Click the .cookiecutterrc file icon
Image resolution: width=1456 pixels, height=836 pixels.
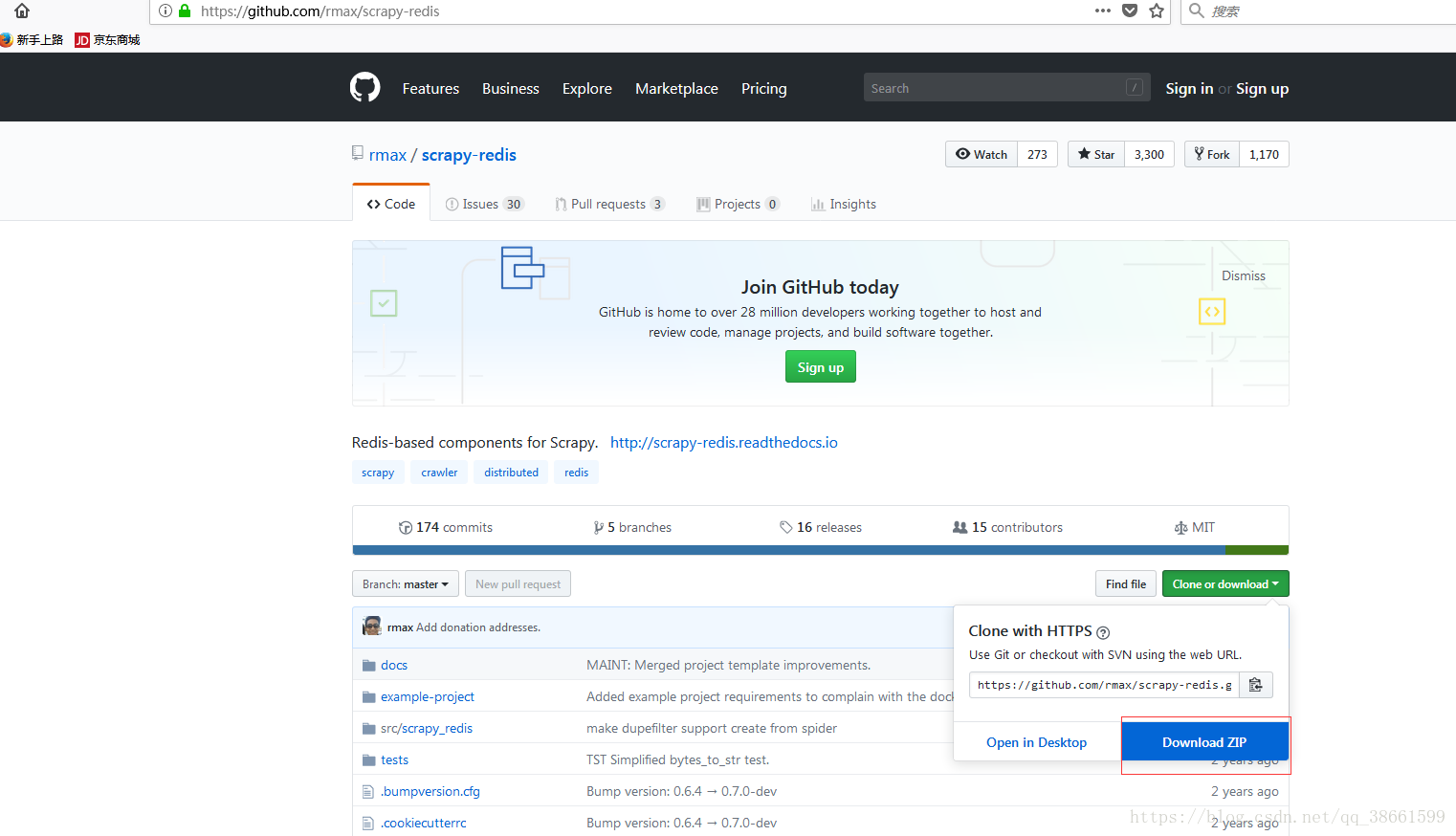(x=368, y=823)
